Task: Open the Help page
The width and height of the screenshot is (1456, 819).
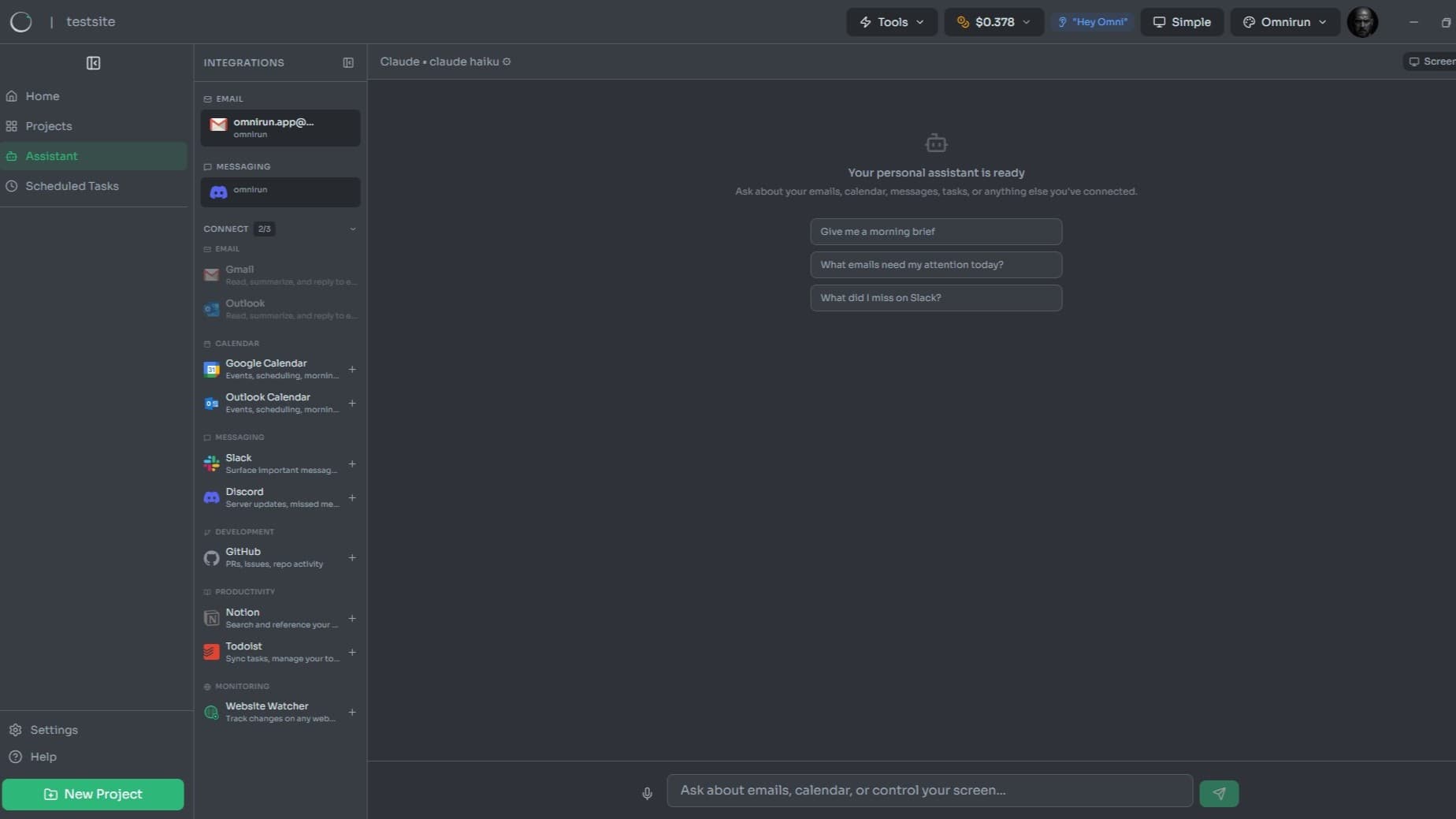Action: point(43,757)
